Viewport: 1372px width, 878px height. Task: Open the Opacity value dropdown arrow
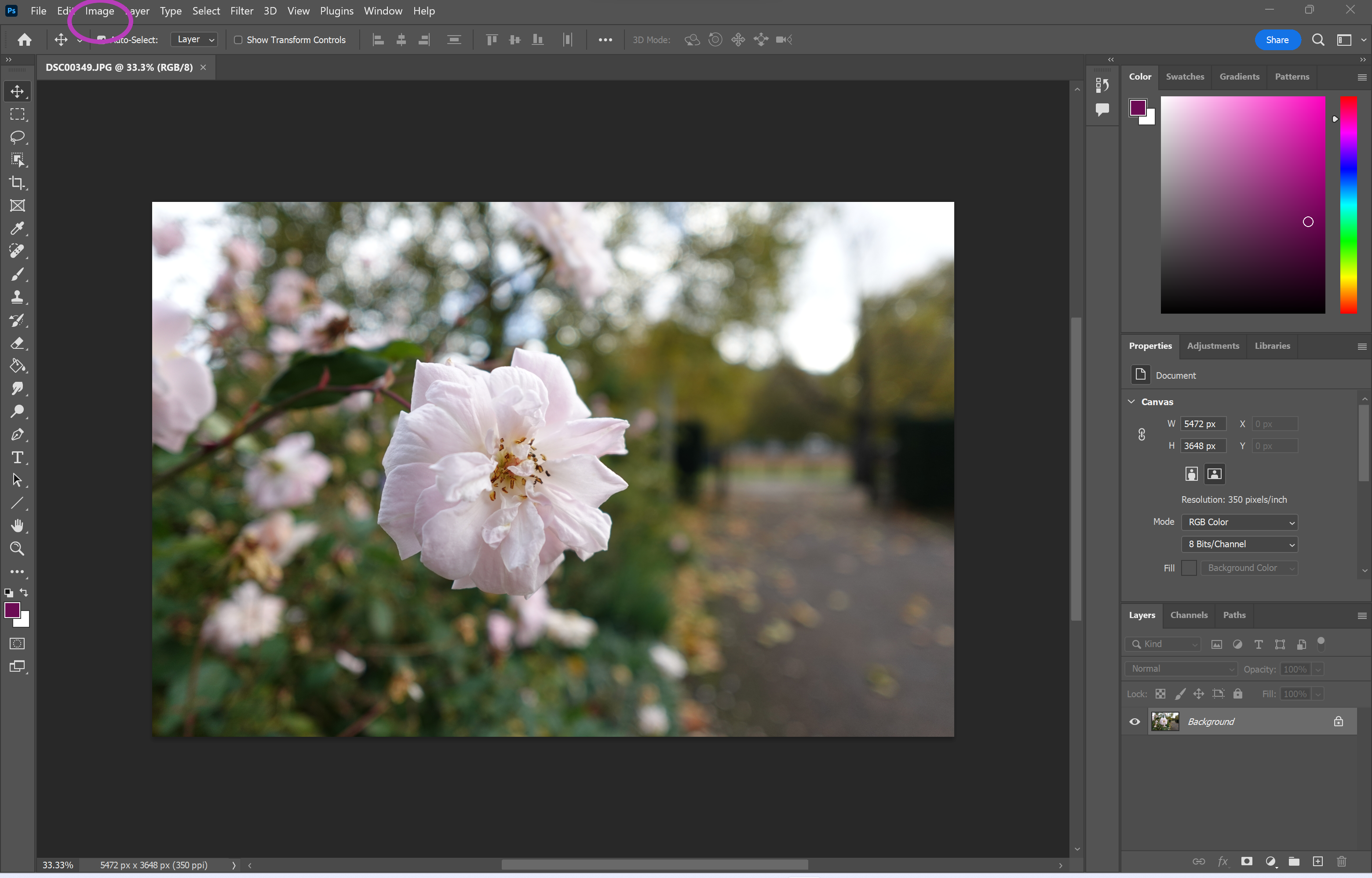1317,669
